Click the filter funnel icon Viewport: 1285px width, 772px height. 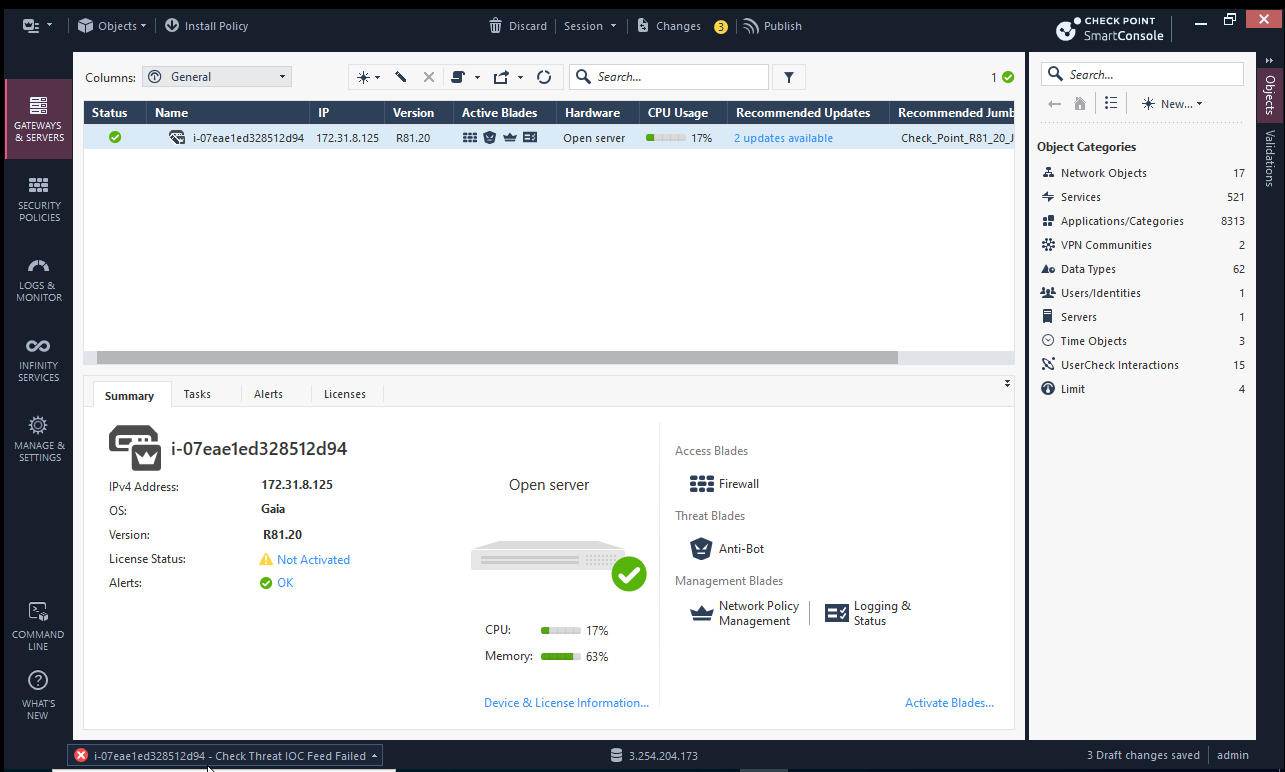(x=789, y=77)
